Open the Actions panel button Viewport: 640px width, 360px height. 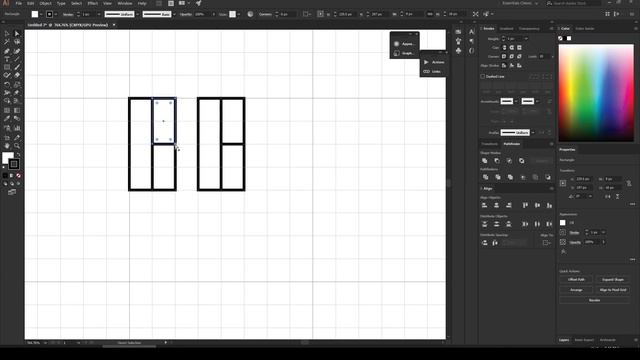(433, 62)
